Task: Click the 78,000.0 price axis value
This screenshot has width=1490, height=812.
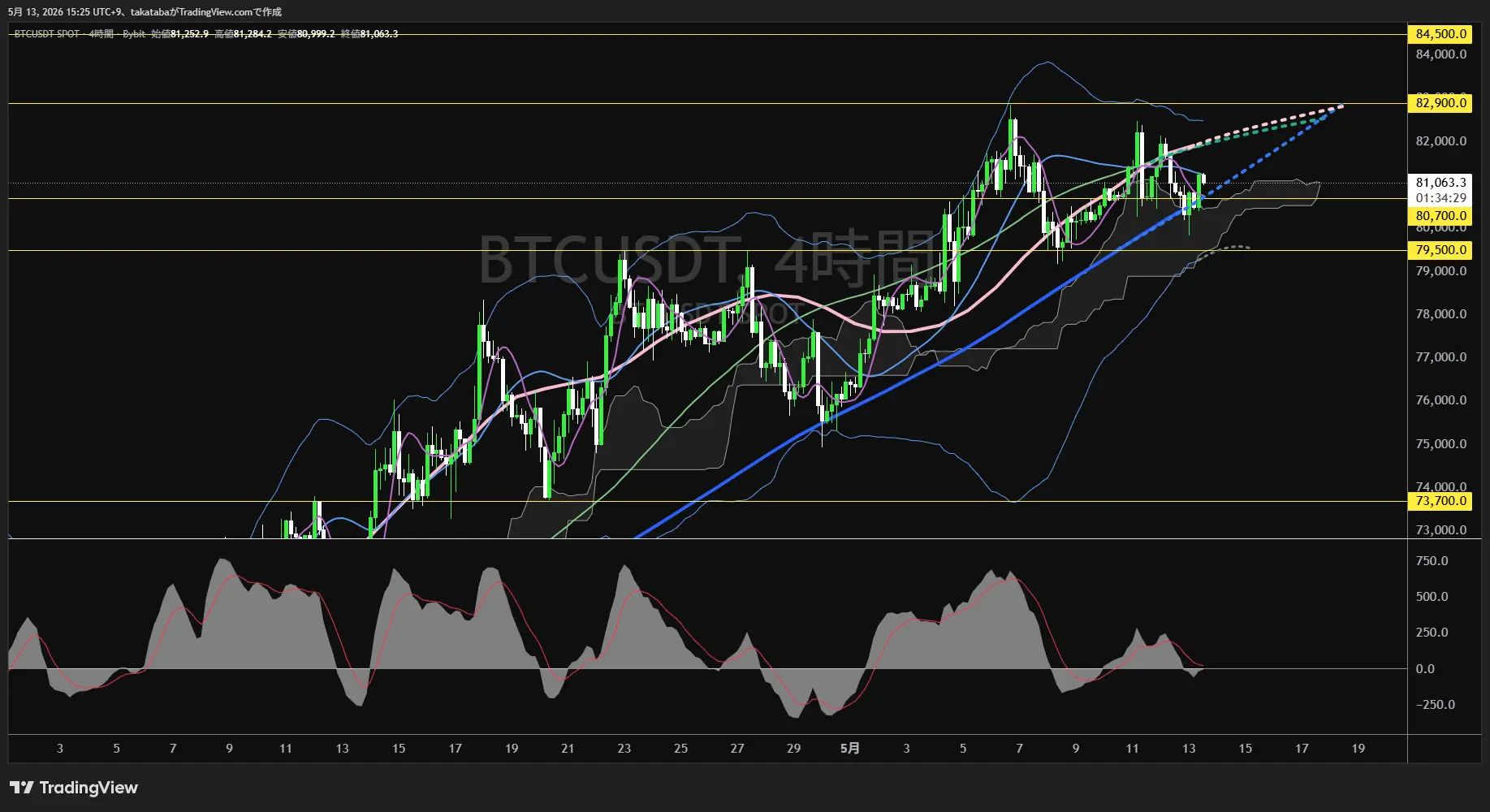Action: point(1440,314)
